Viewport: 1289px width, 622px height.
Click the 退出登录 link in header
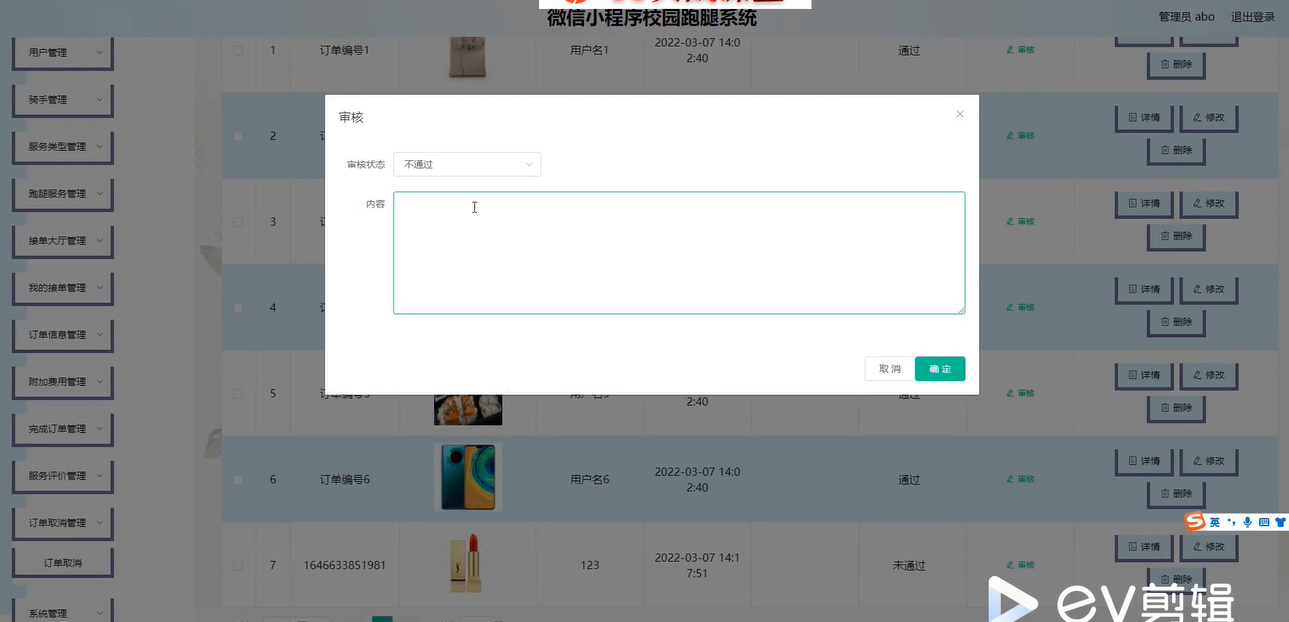click(x=1252, y=17)
